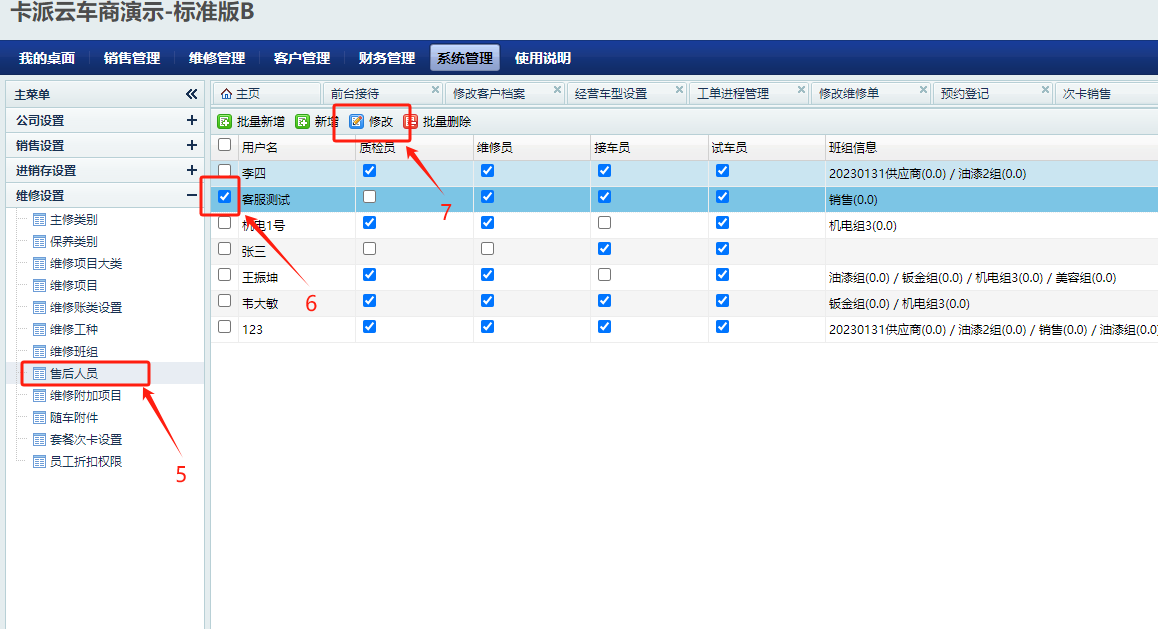The image size is (1158, 629).
Task: Click table icon beside 维修班组
Action: (x=39, y=352)
